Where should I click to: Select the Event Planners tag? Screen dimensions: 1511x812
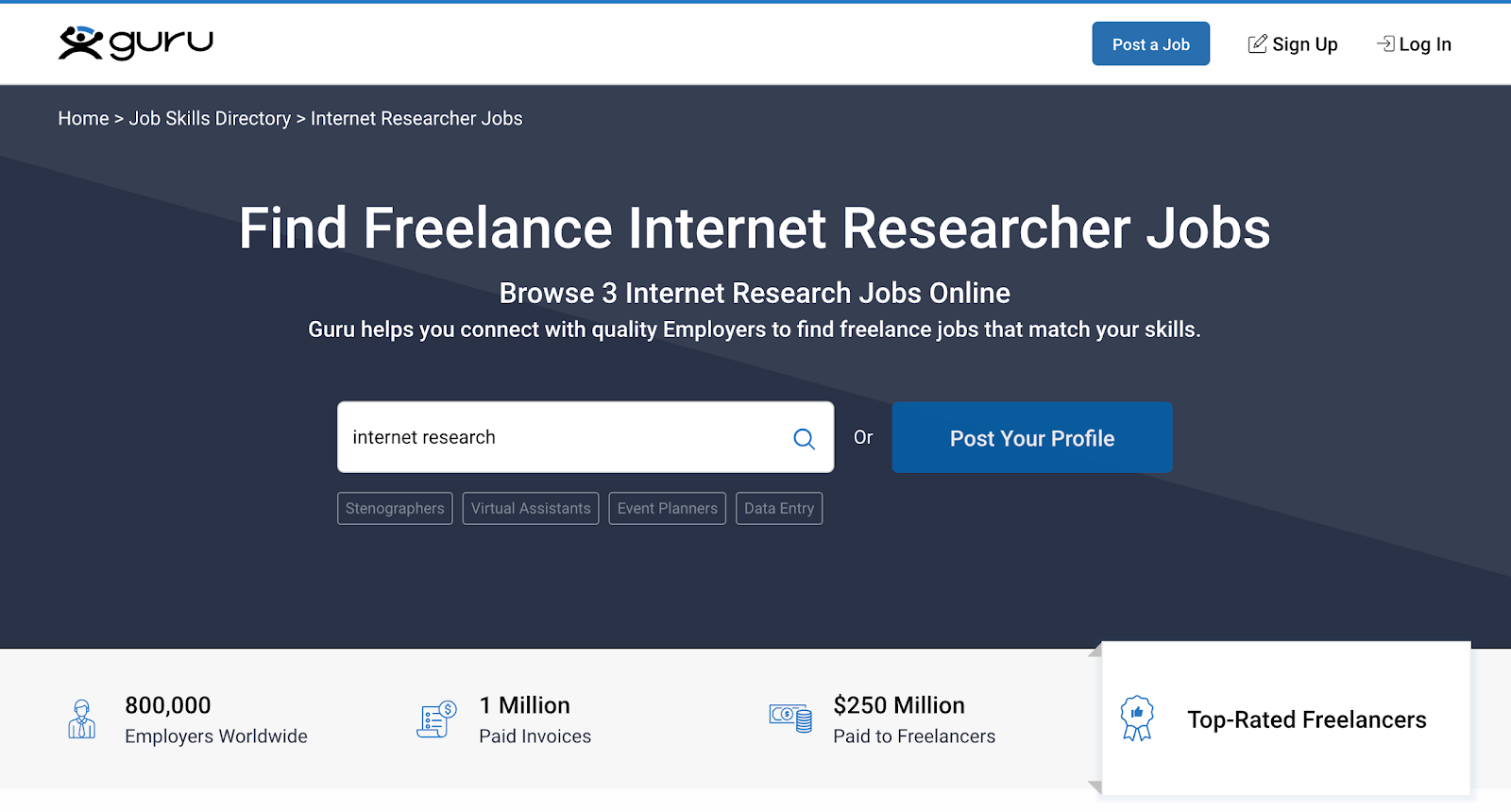click(668, 508)
